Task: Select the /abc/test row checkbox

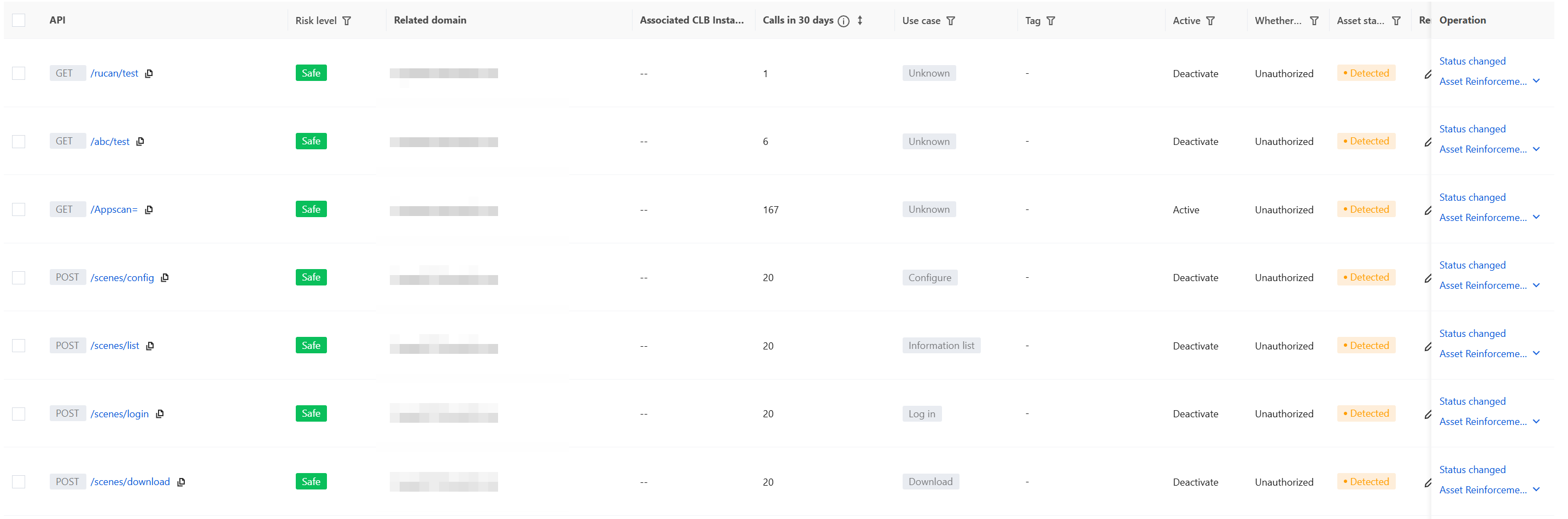Action: (x=19, y=142)
